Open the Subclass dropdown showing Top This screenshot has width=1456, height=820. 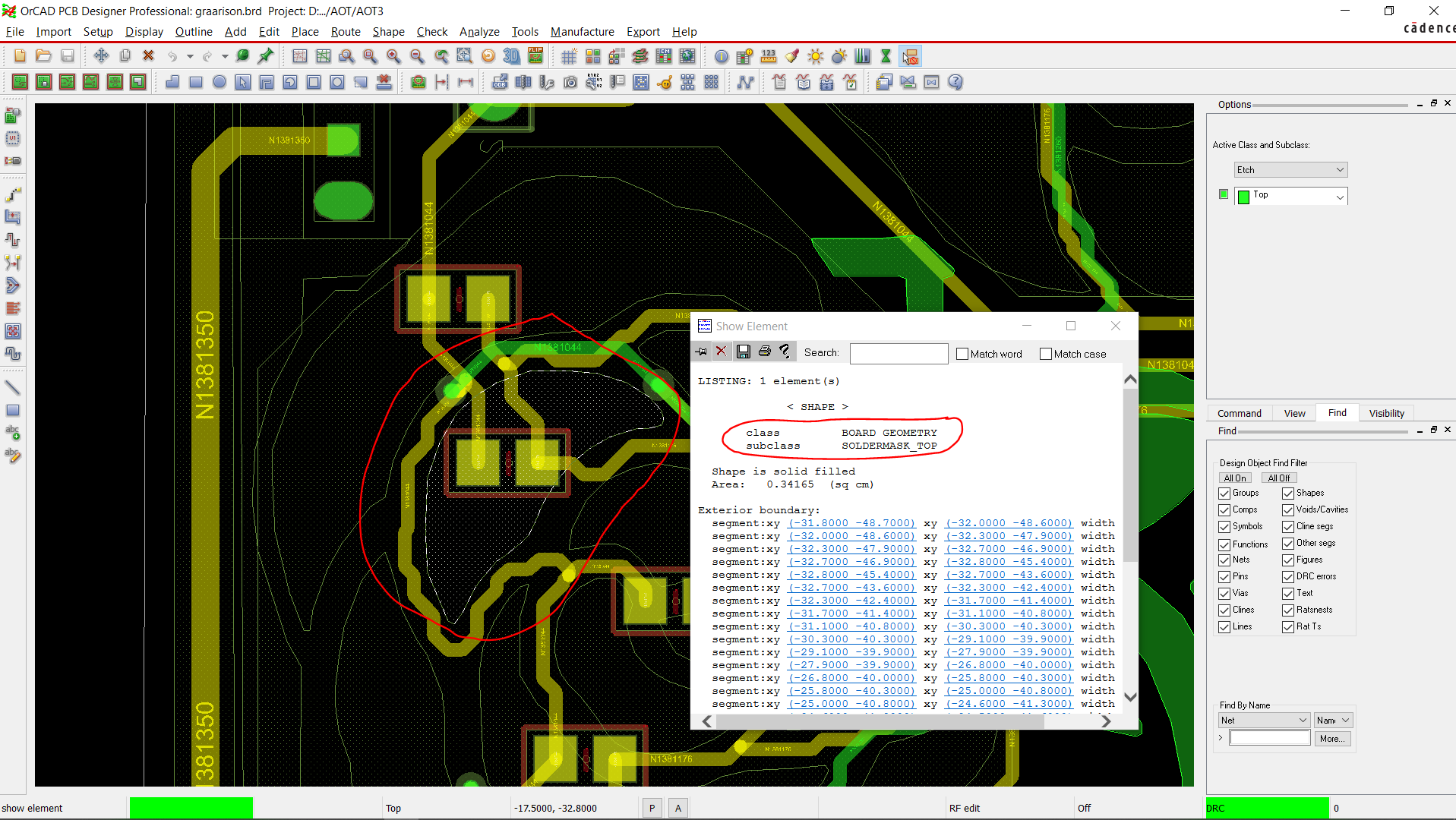pos(1290,196)
